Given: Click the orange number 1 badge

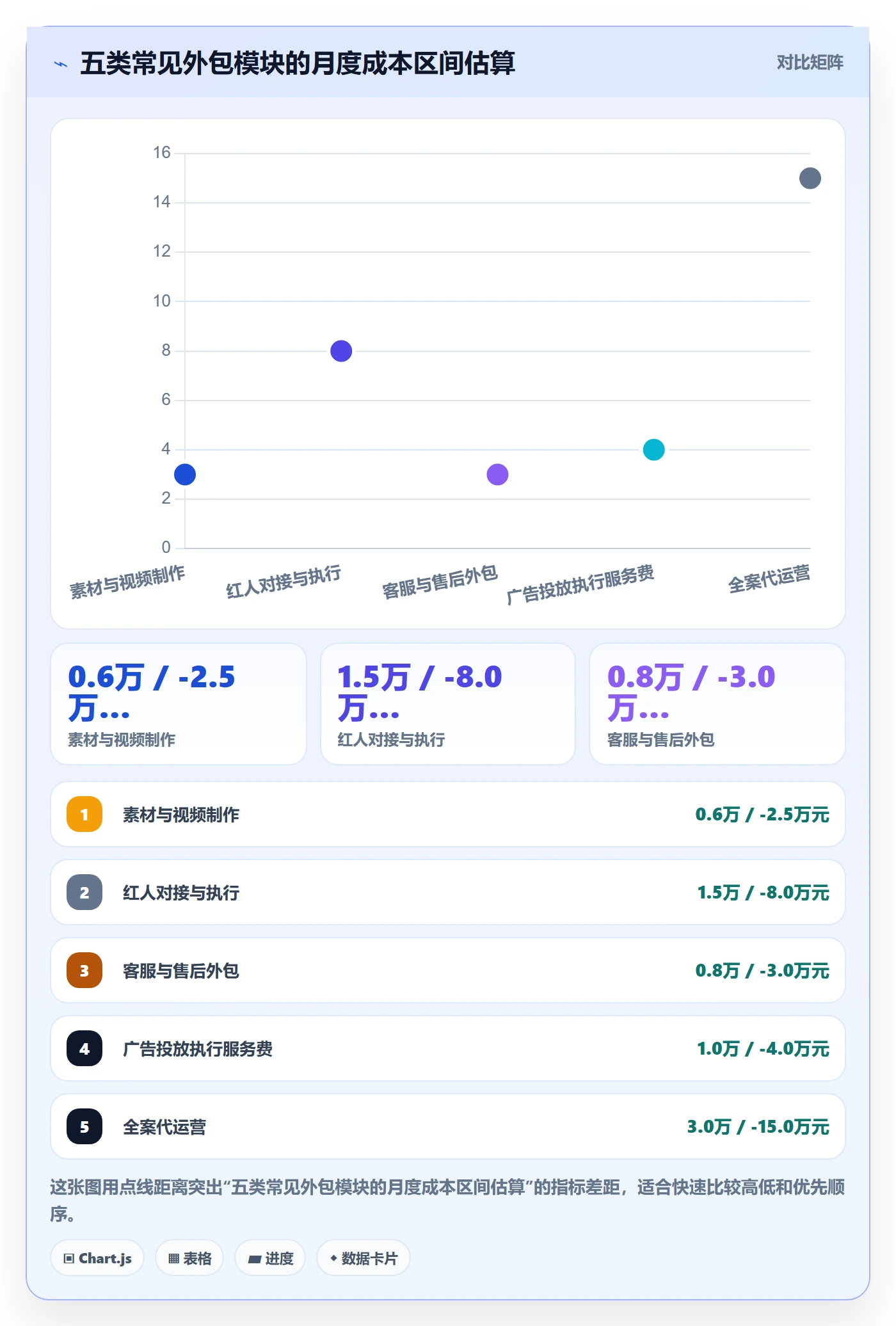Looking at the screenshot, I should [84, 814].
